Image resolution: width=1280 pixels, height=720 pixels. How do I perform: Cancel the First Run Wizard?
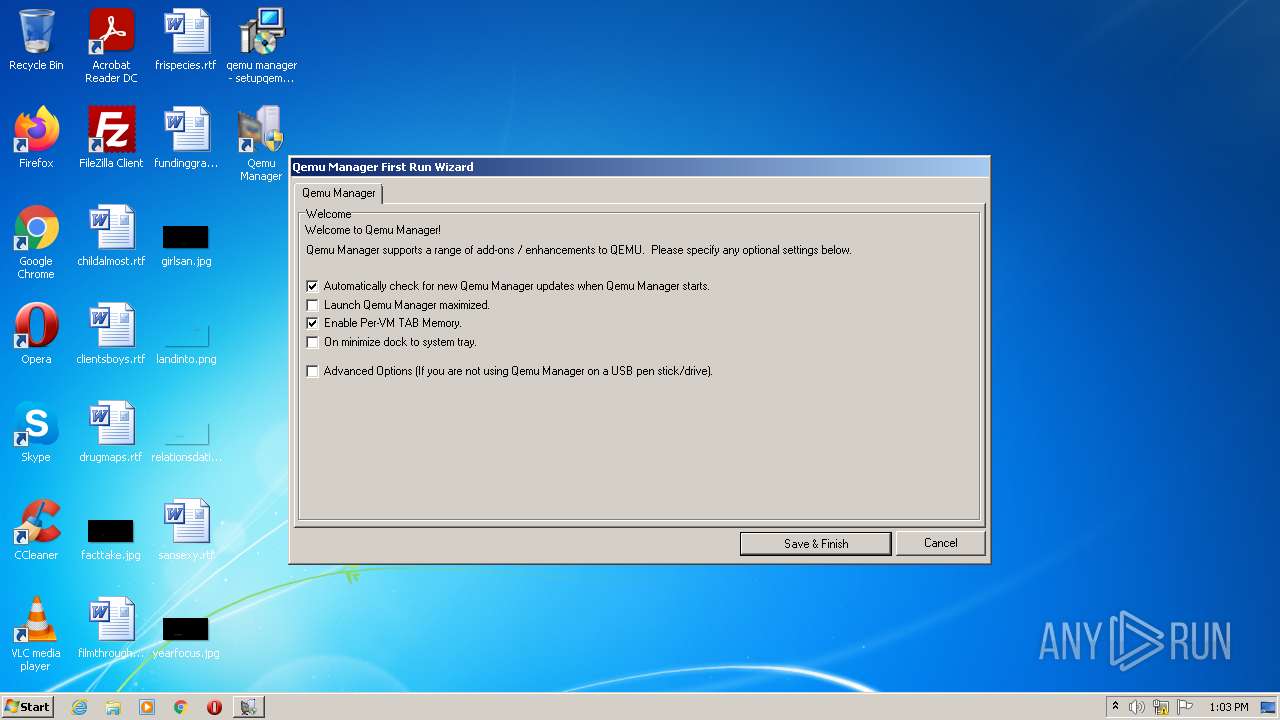click(940, 543)
